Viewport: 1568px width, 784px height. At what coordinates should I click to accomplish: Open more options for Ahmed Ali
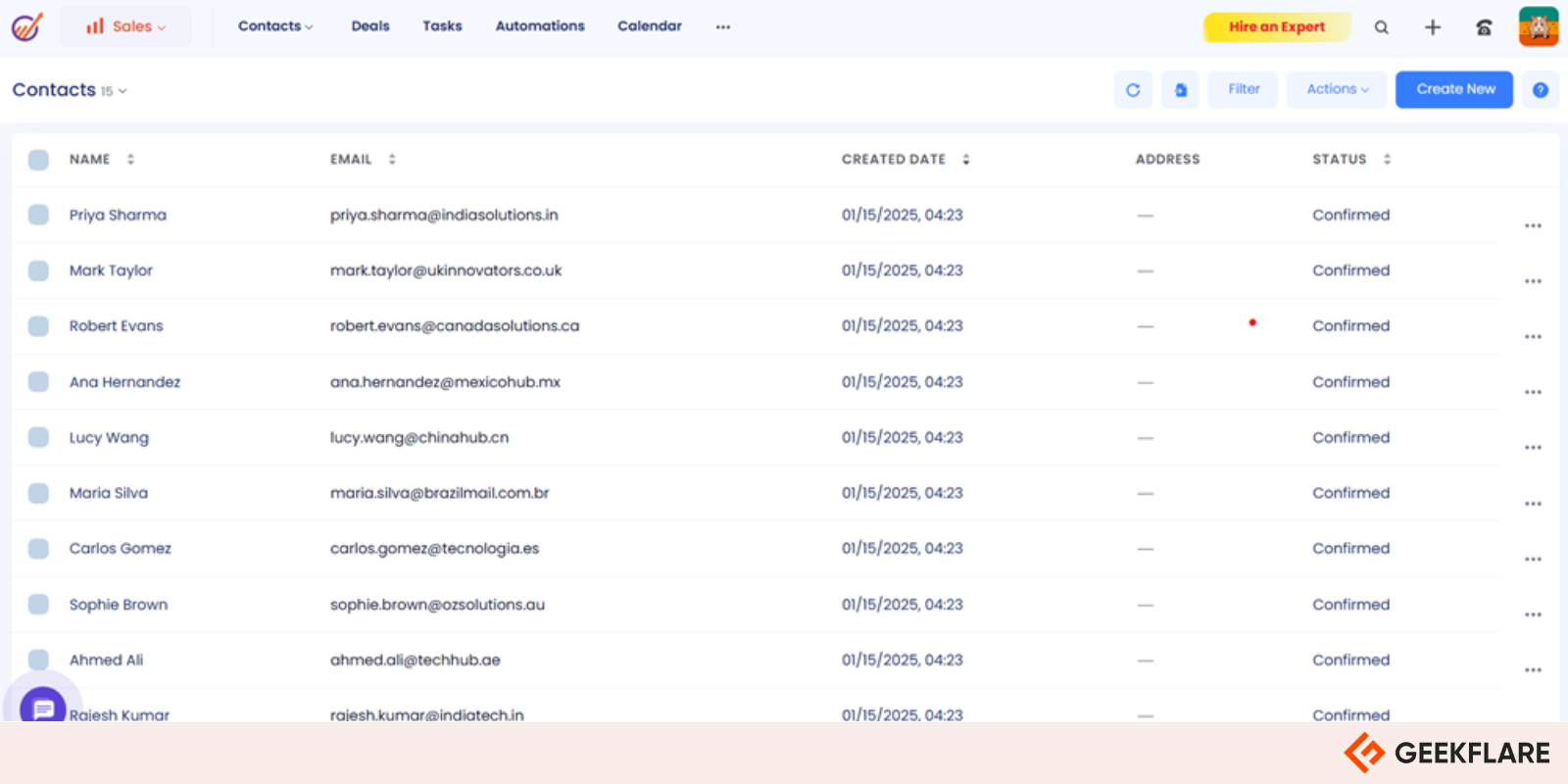[x=1533, y=670]
